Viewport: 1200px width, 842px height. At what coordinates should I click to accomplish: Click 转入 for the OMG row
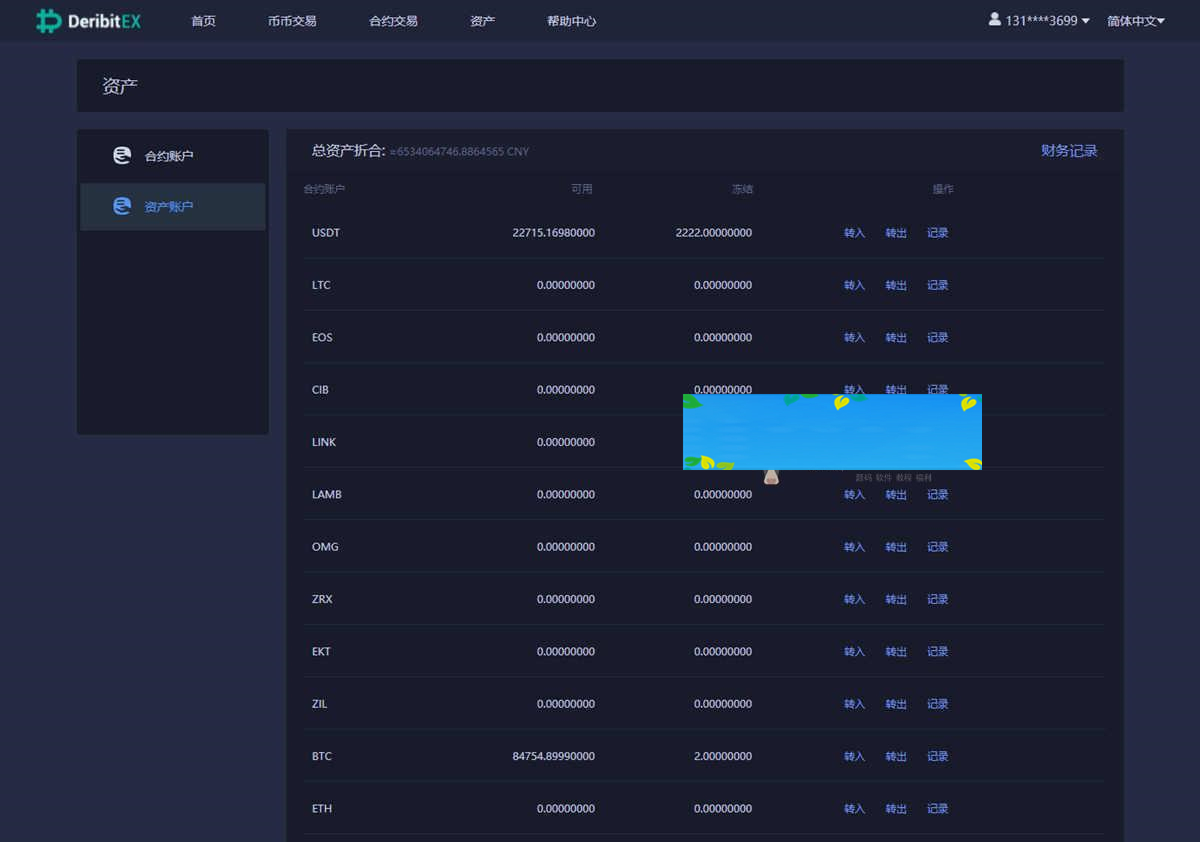pyautogui.click(x=854, y=548)
